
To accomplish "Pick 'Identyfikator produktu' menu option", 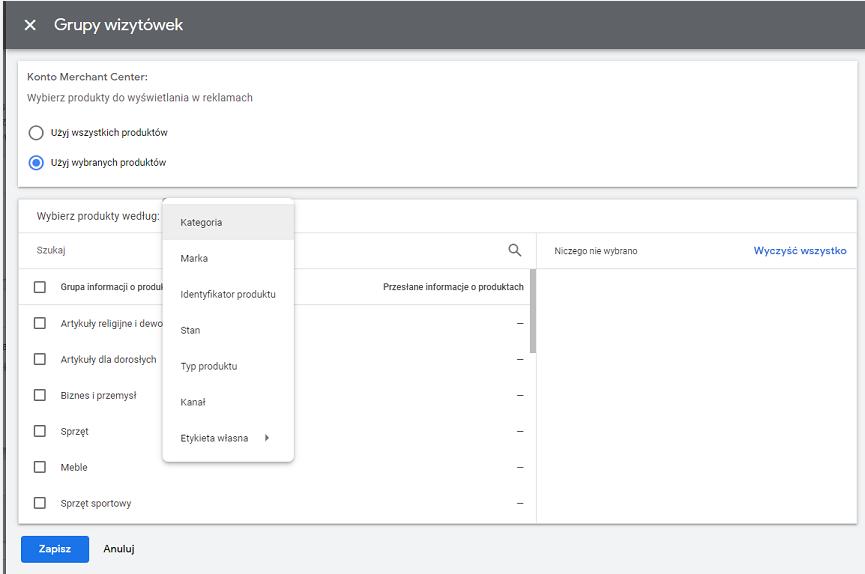I will point(227,295).
